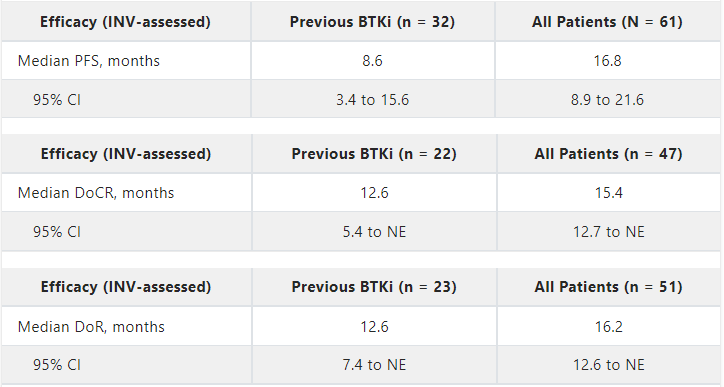Click the Previous BTKi (n = 32) header
The image size is (724, 387).
(x=372, y=22)
